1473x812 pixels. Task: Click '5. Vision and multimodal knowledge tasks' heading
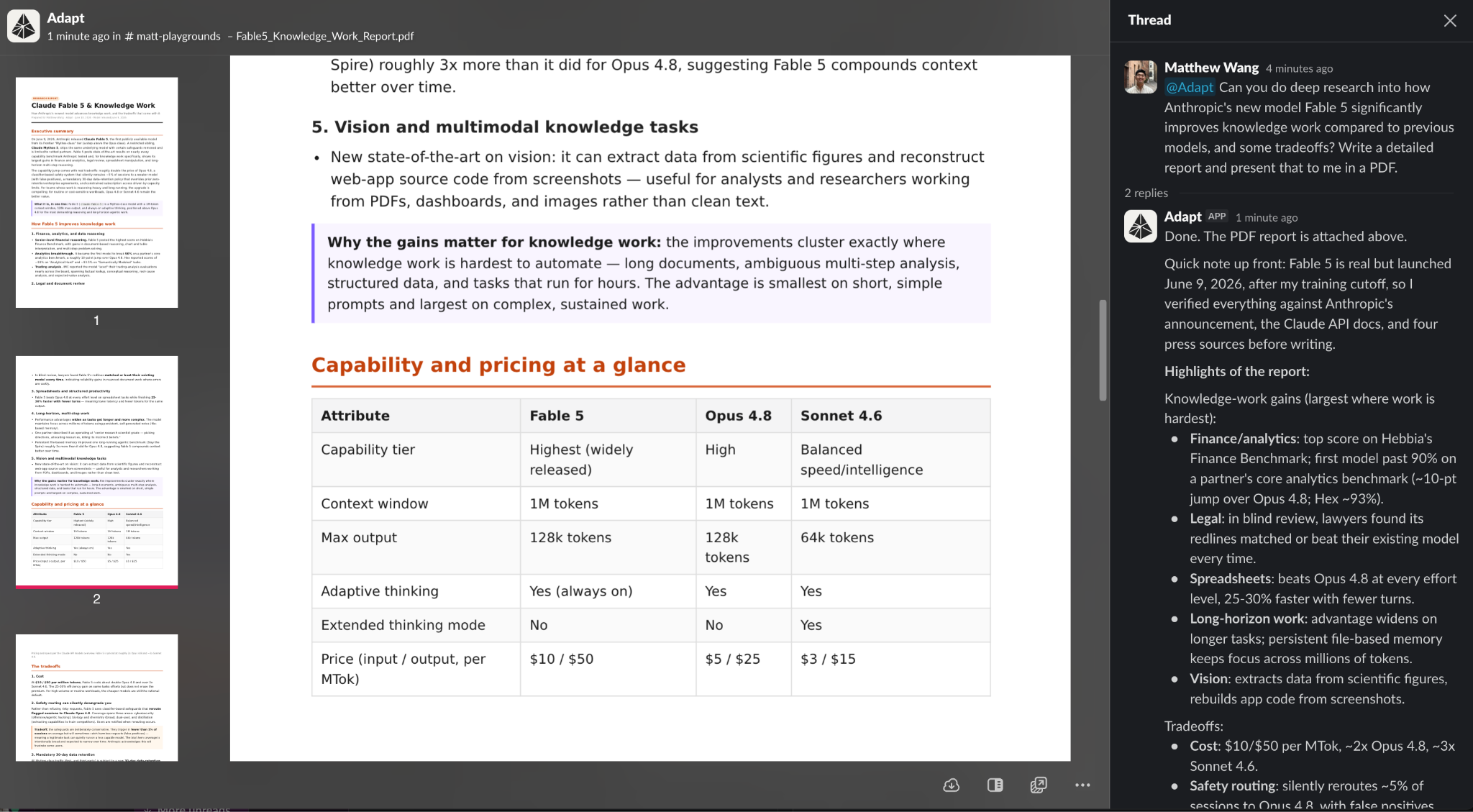click(505, 127)
